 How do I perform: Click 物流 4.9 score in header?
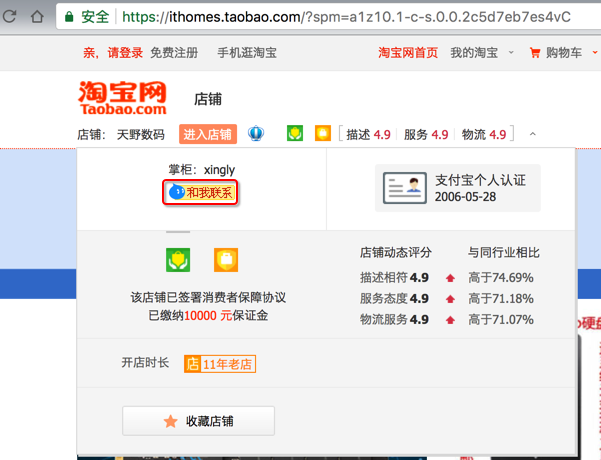pos(484,135)
